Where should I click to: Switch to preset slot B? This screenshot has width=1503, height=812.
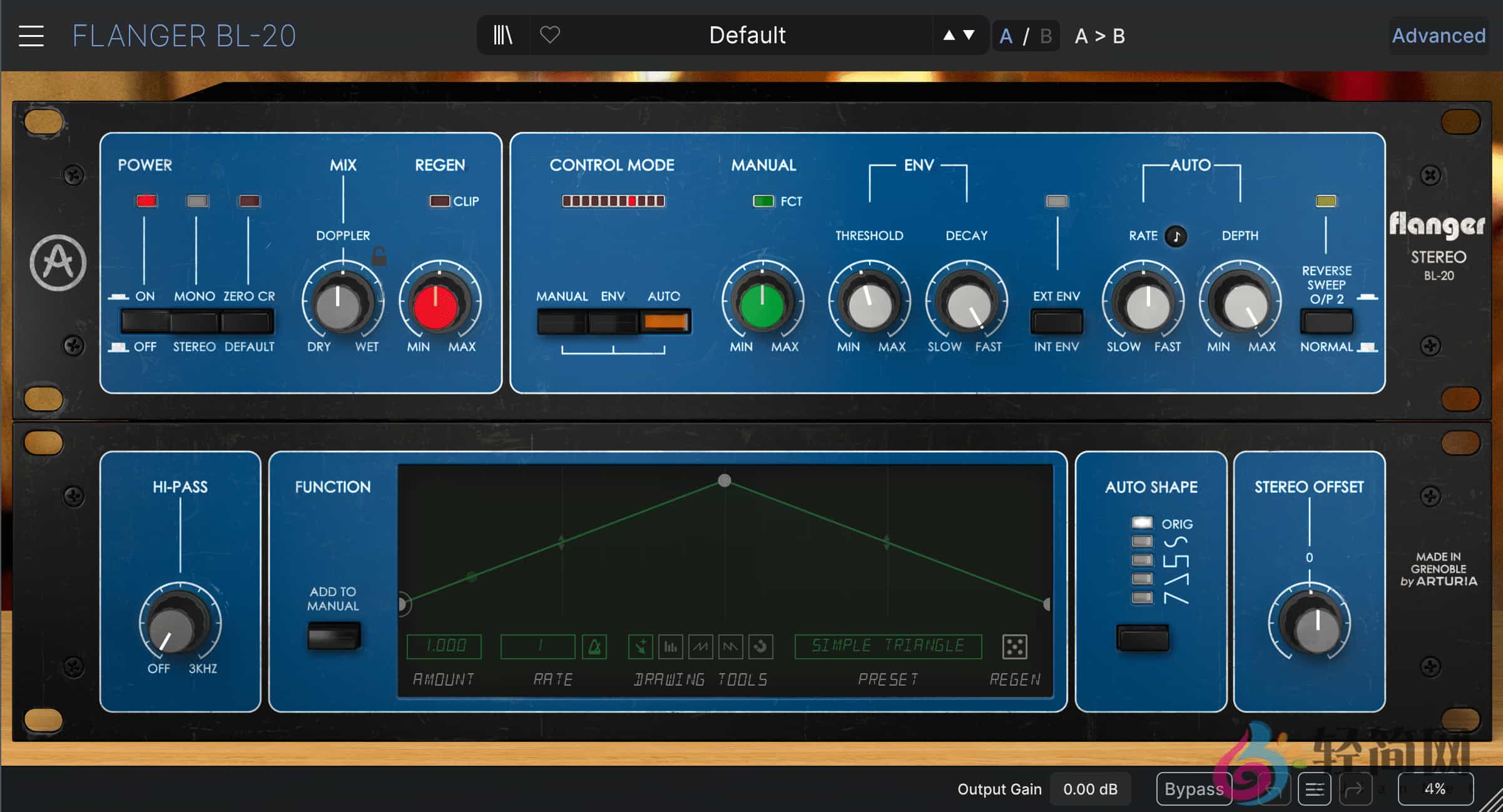tap(1046, 36)
